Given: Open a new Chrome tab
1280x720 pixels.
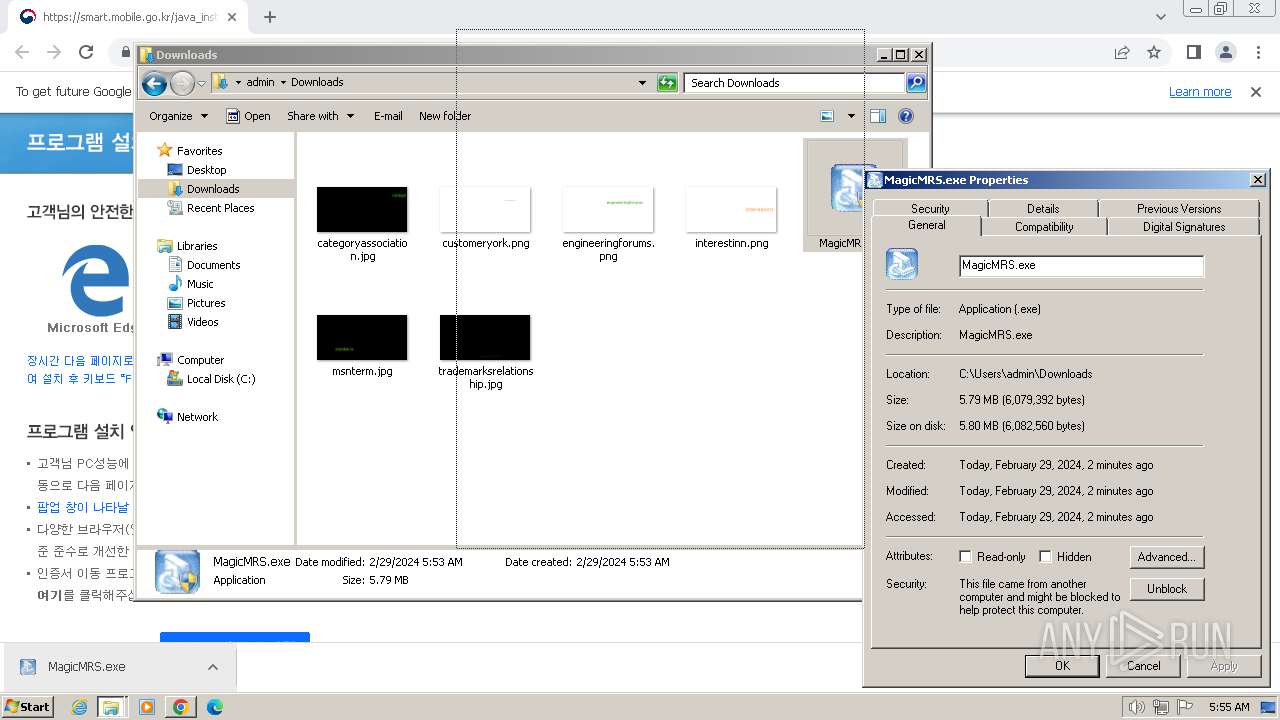Looking at the screenshot, I should coord(270,17).
